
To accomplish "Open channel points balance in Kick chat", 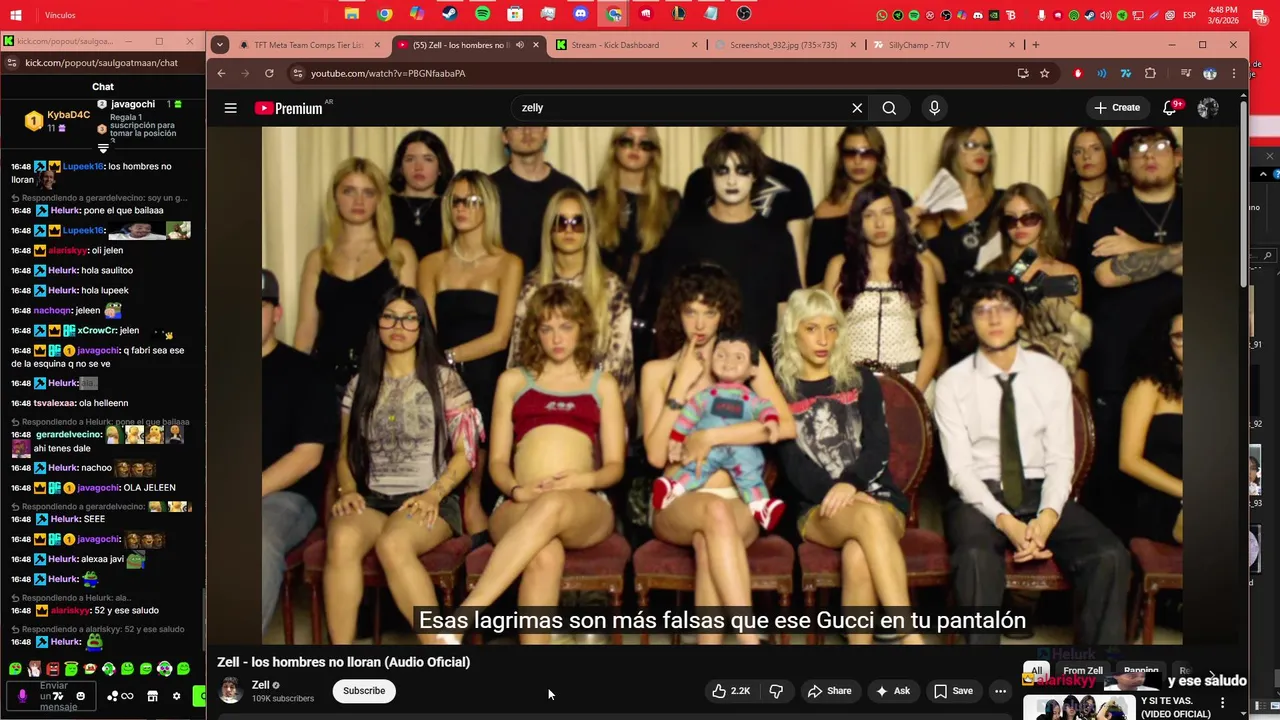I will tap(120, 696).
